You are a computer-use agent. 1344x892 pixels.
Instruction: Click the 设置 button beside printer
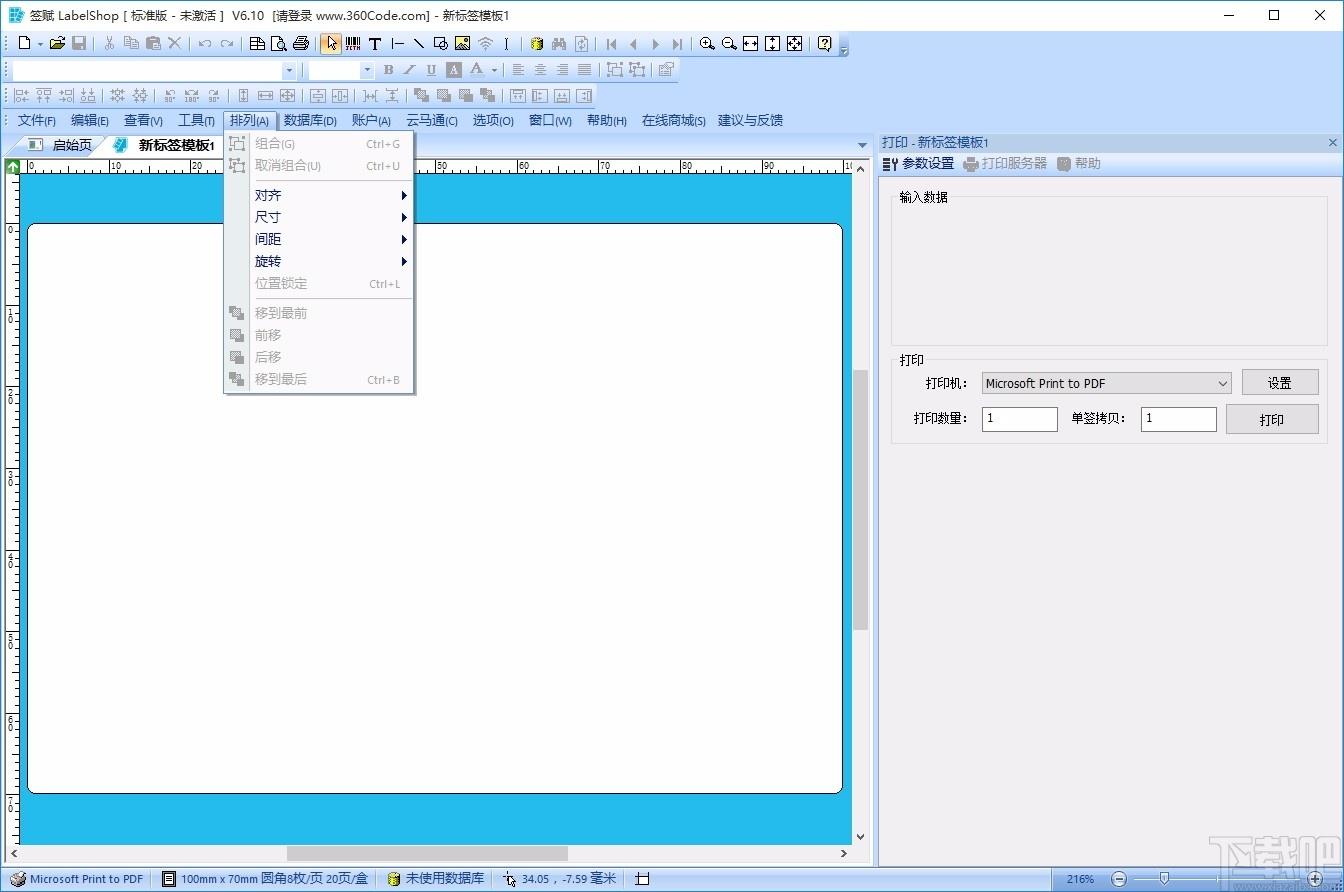(x=1280, y=383)
